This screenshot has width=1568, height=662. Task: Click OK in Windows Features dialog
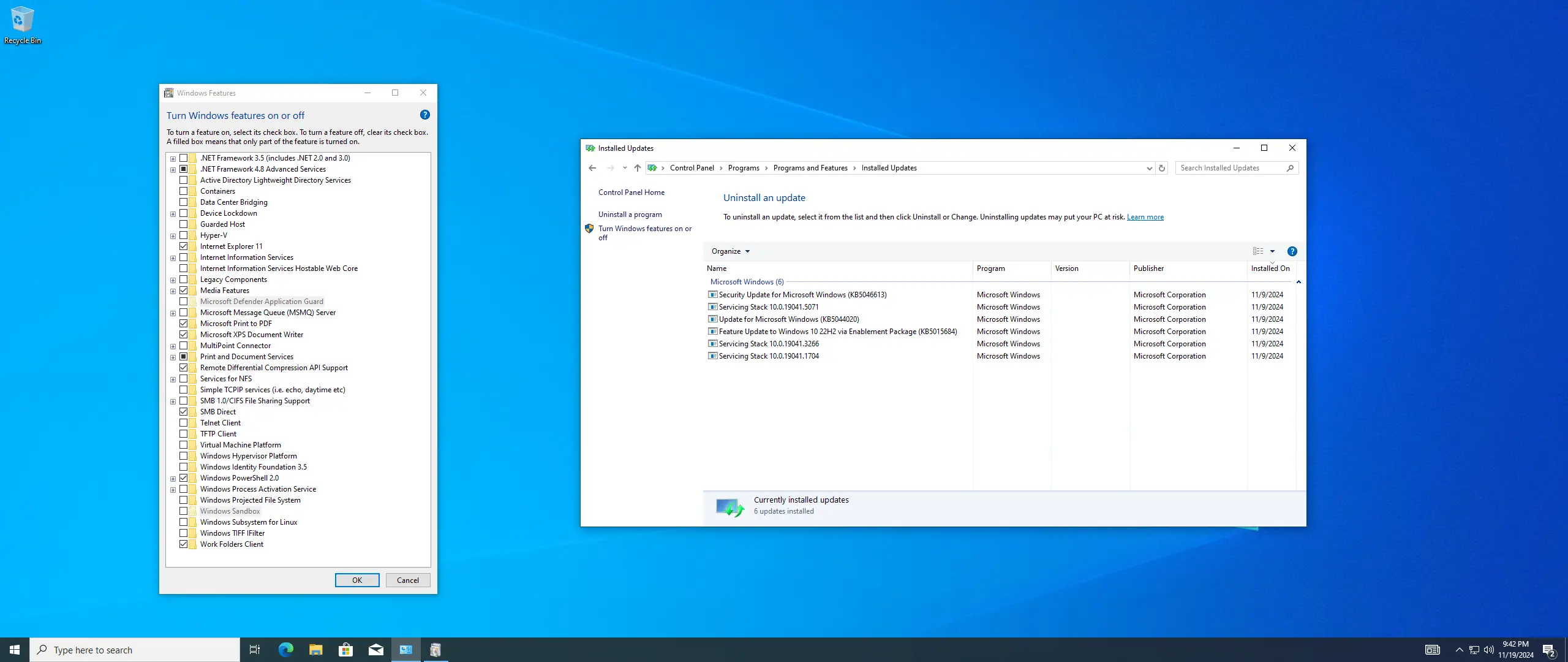tap(356, 580)
